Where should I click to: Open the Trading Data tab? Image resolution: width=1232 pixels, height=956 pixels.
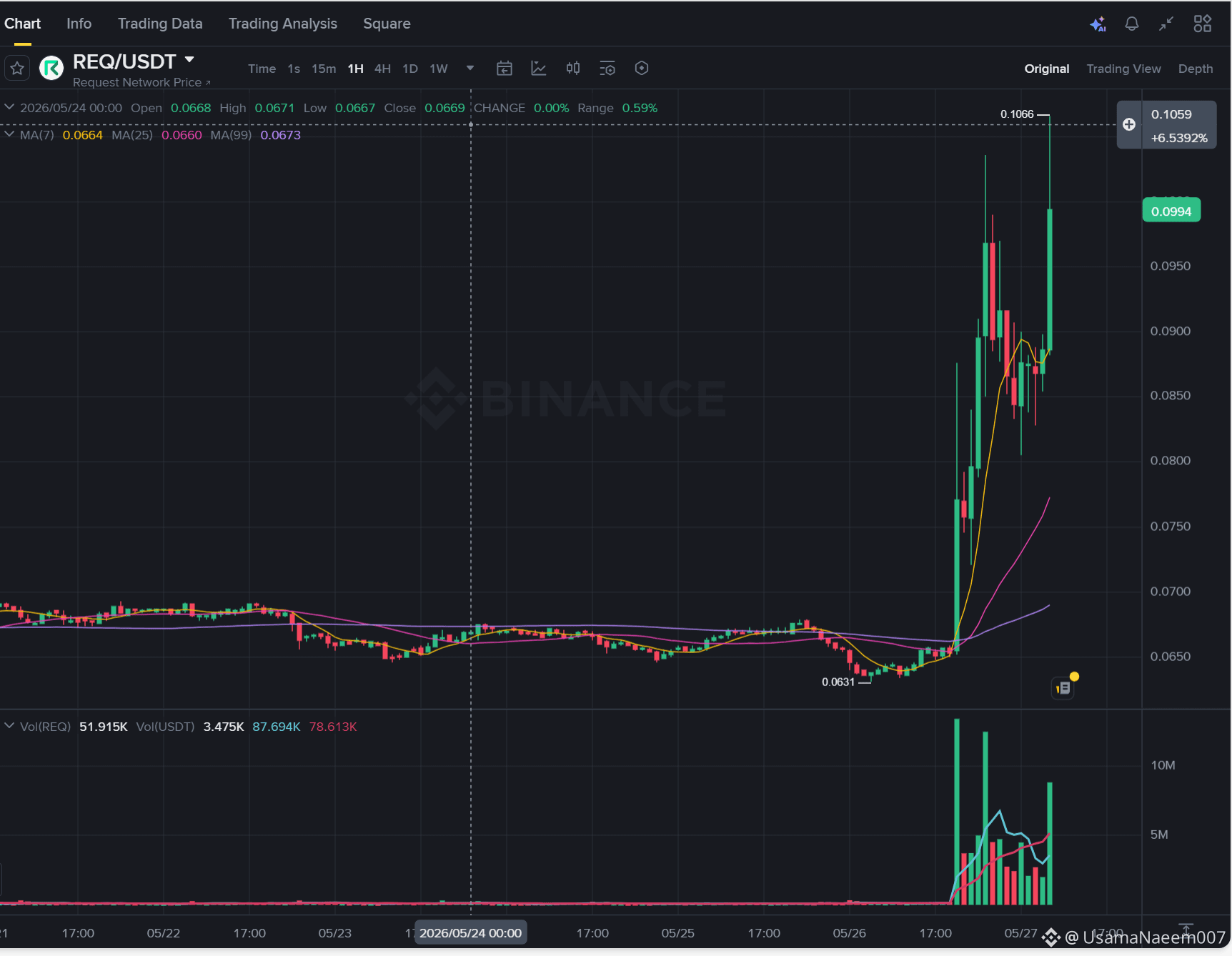point(160,24)
